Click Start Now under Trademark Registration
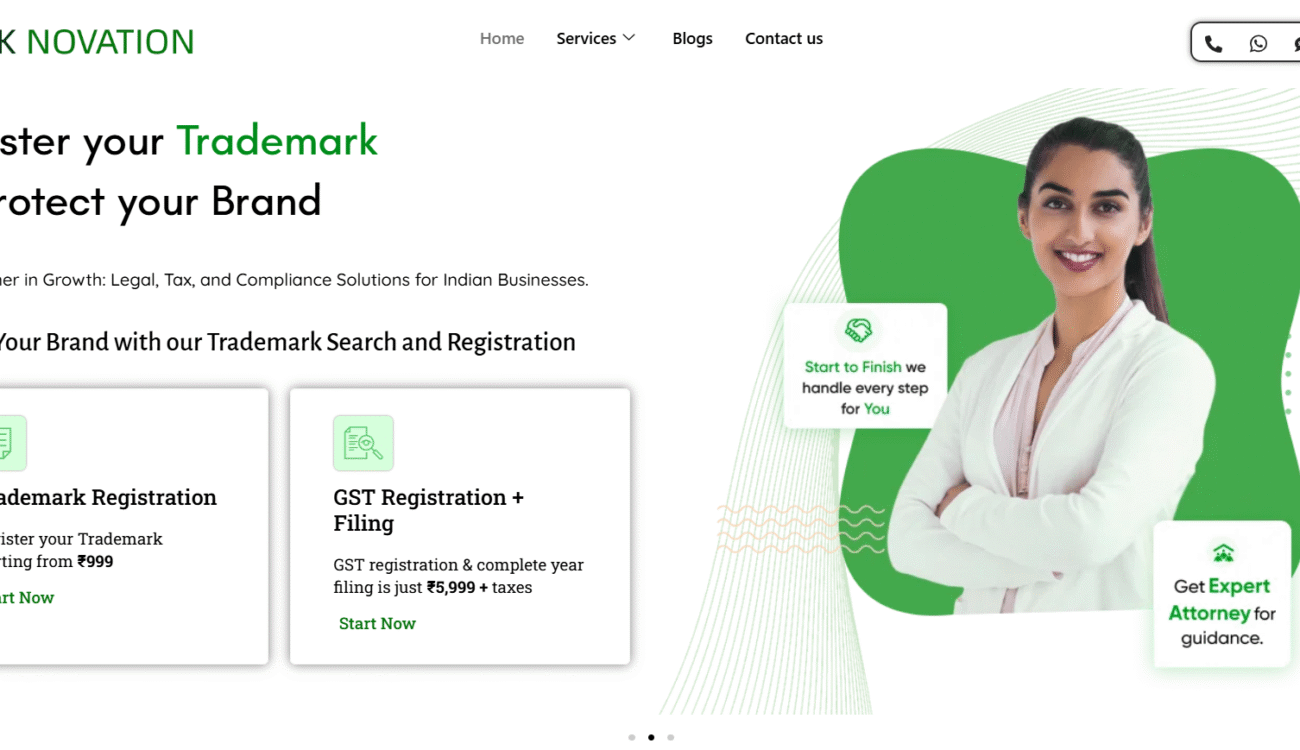The height and width of the screenshot is (750, 1300). click(x=27, y=597)
